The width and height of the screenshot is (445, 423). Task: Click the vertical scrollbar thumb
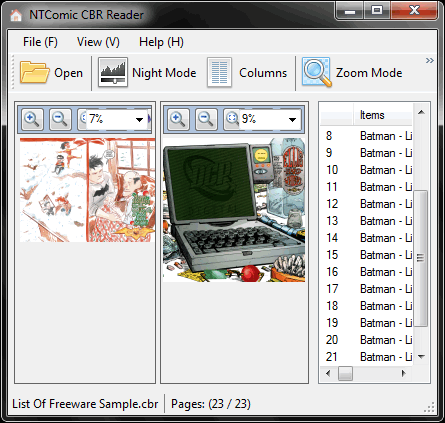421,258
